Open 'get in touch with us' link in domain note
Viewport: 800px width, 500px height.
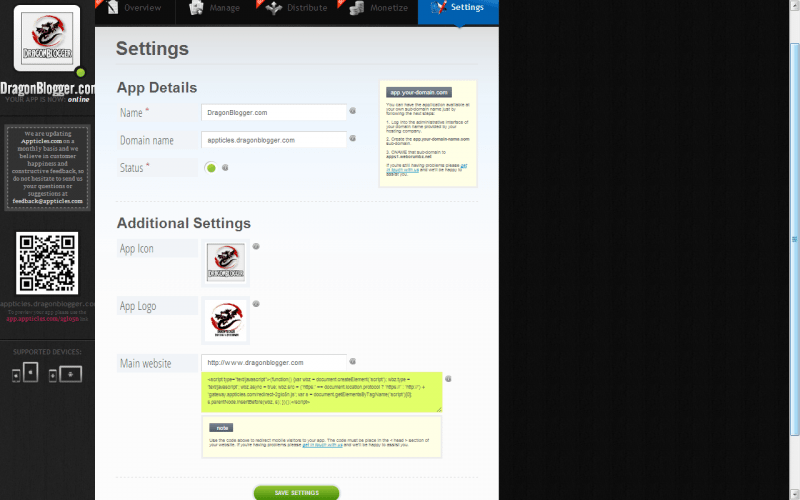coord(429,167)
